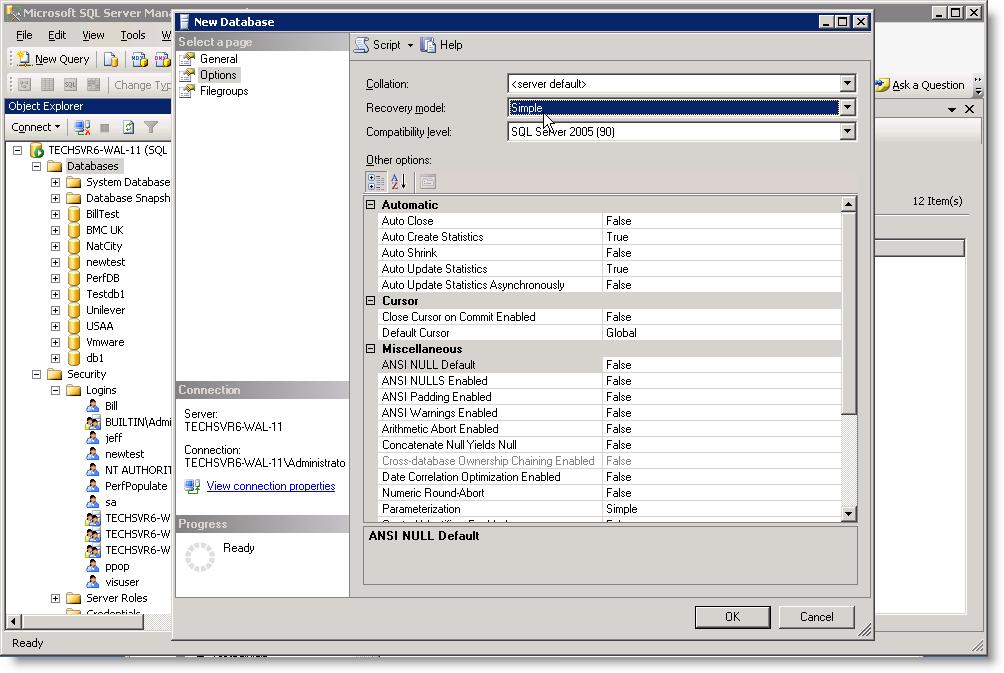Image resolution: width=1004 pixels, height=673 pixels.
Task: Select the Options page
Action: [218, 75]
